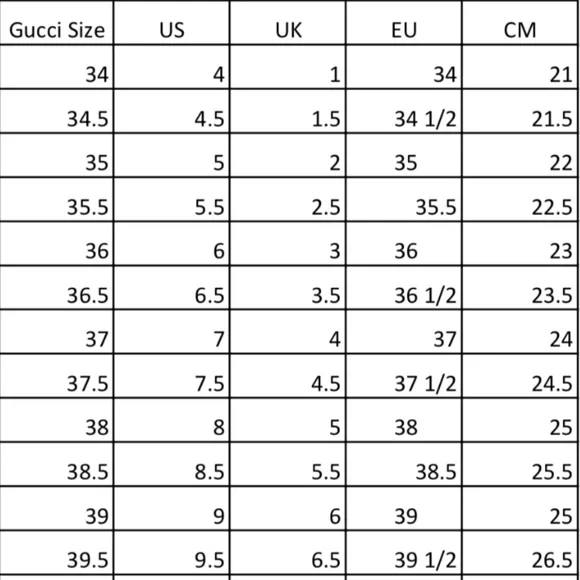Click the US cell with value 7.5
The image size is (580, 580).
click(x=172, y=376)
